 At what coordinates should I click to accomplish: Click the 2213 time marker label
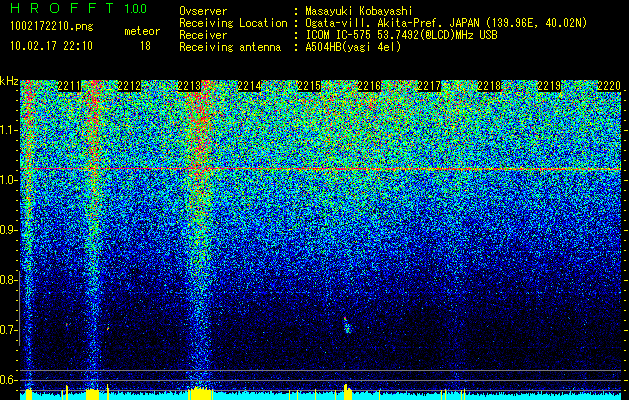click(189, 86)
